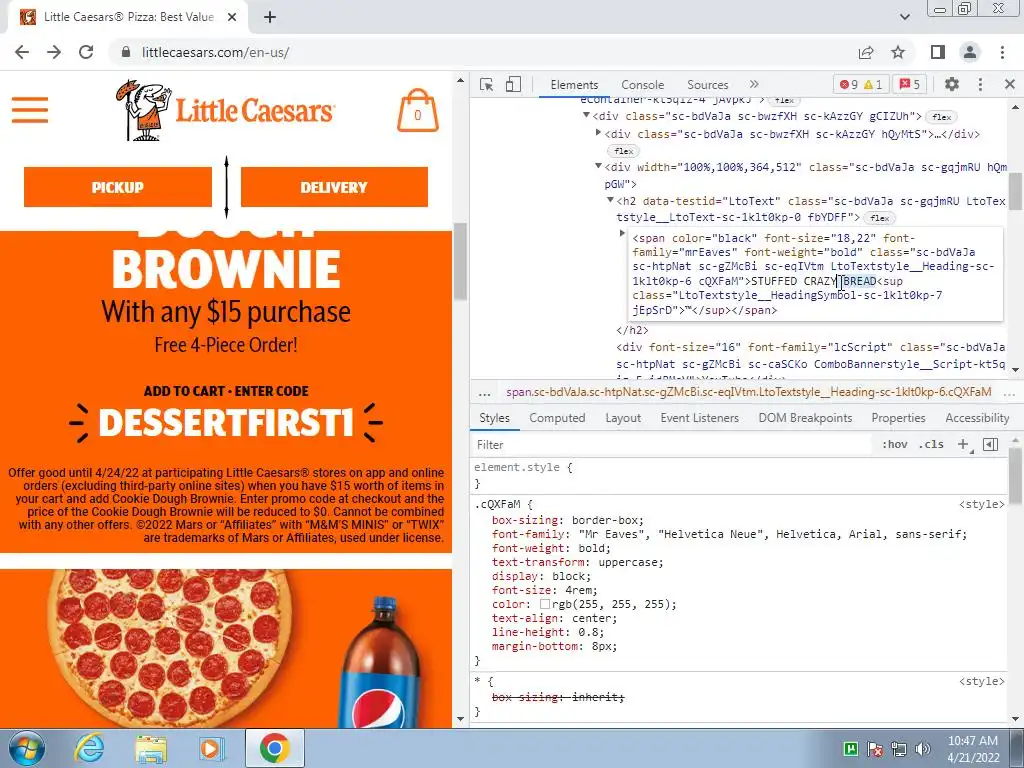The height and width of the screenshot is (768, 1024).
Task: Select the Computed pane tab
Action: pos(557,418)
